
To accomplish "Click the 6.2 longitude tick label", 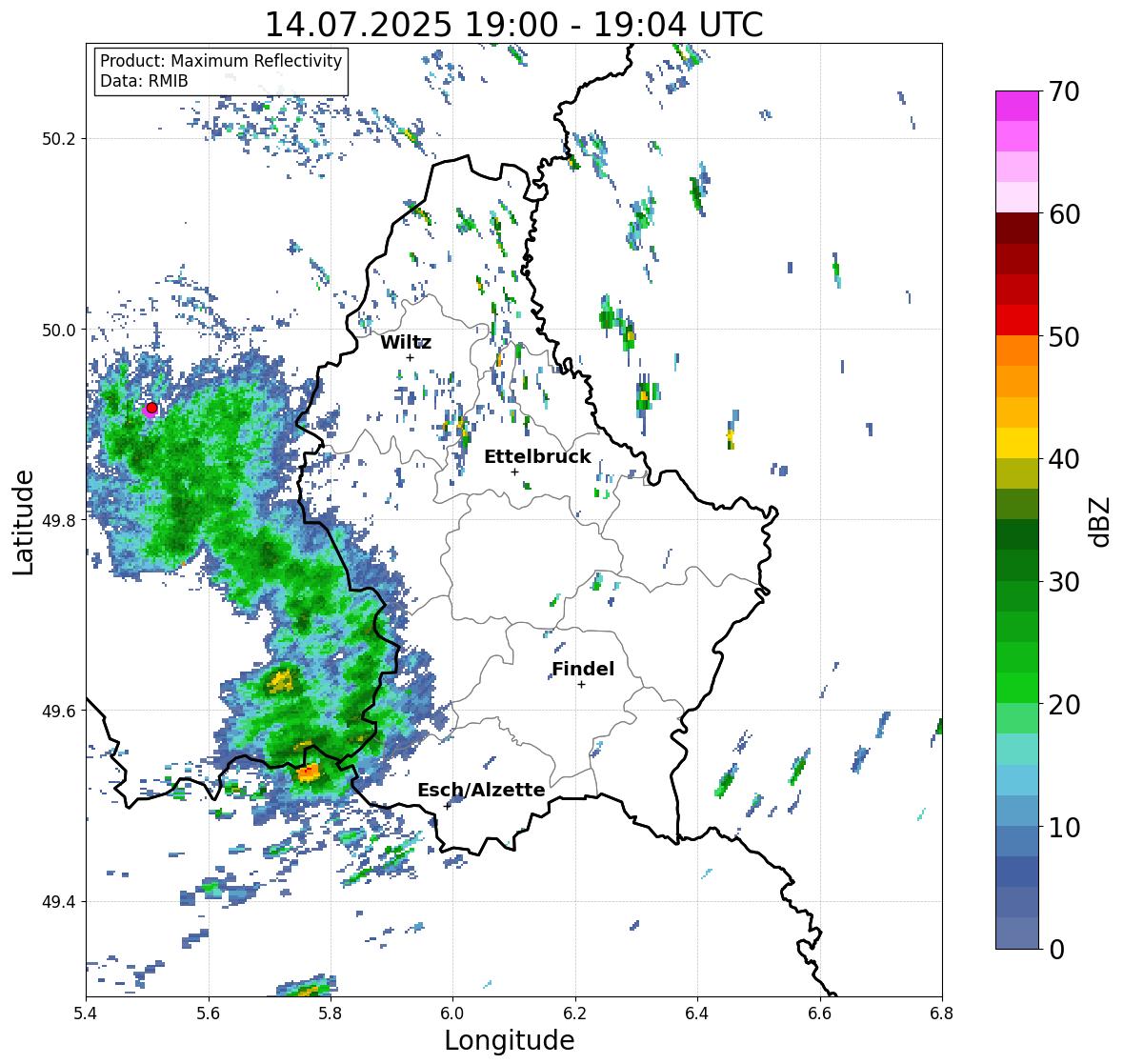I will point(575,1013).
